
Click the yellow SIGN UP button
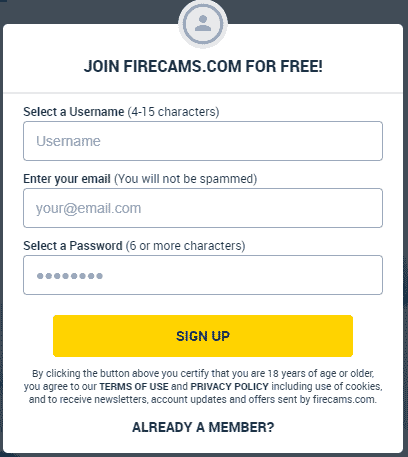(203, 336)
